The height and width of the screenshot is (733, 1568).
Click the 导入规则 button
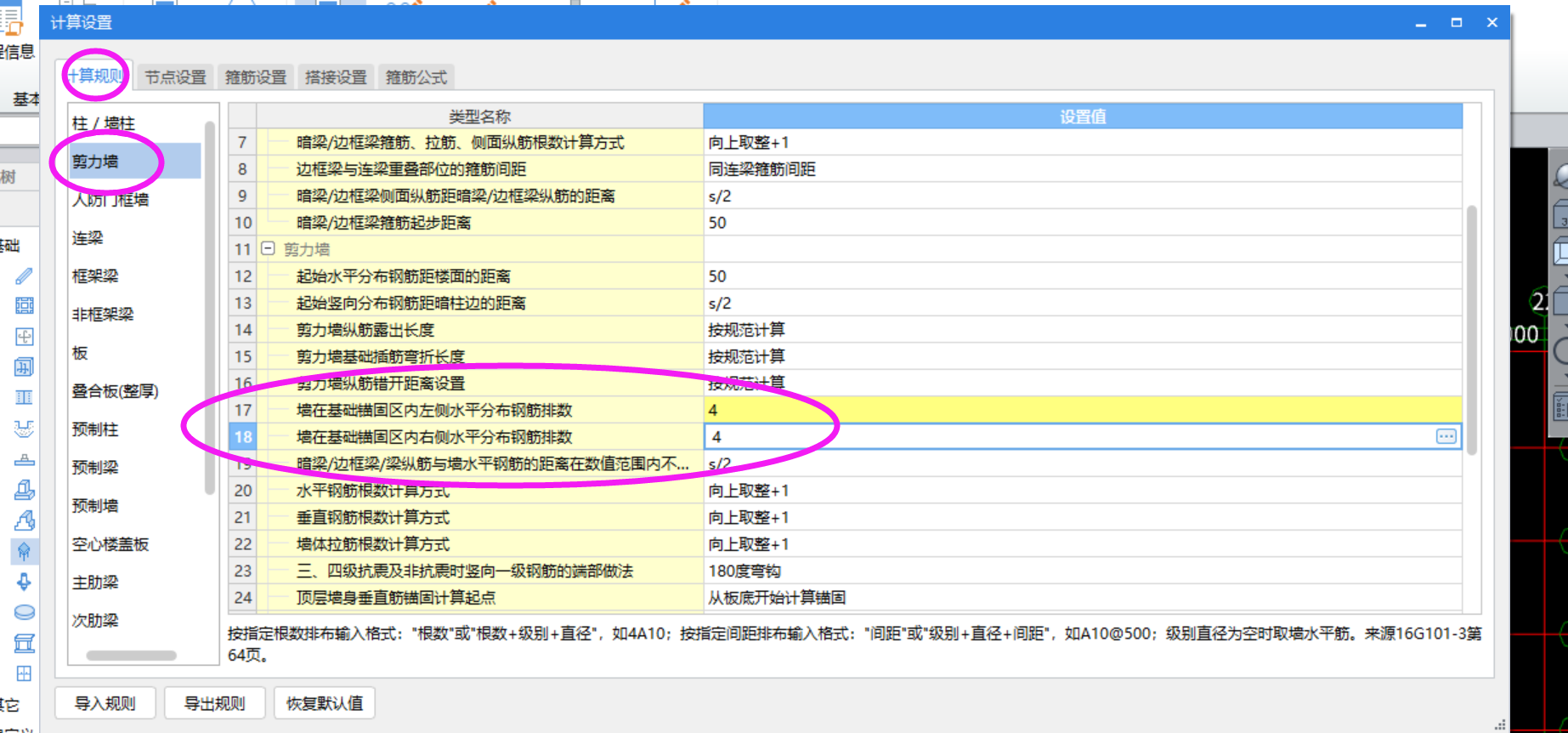(105, 703)
